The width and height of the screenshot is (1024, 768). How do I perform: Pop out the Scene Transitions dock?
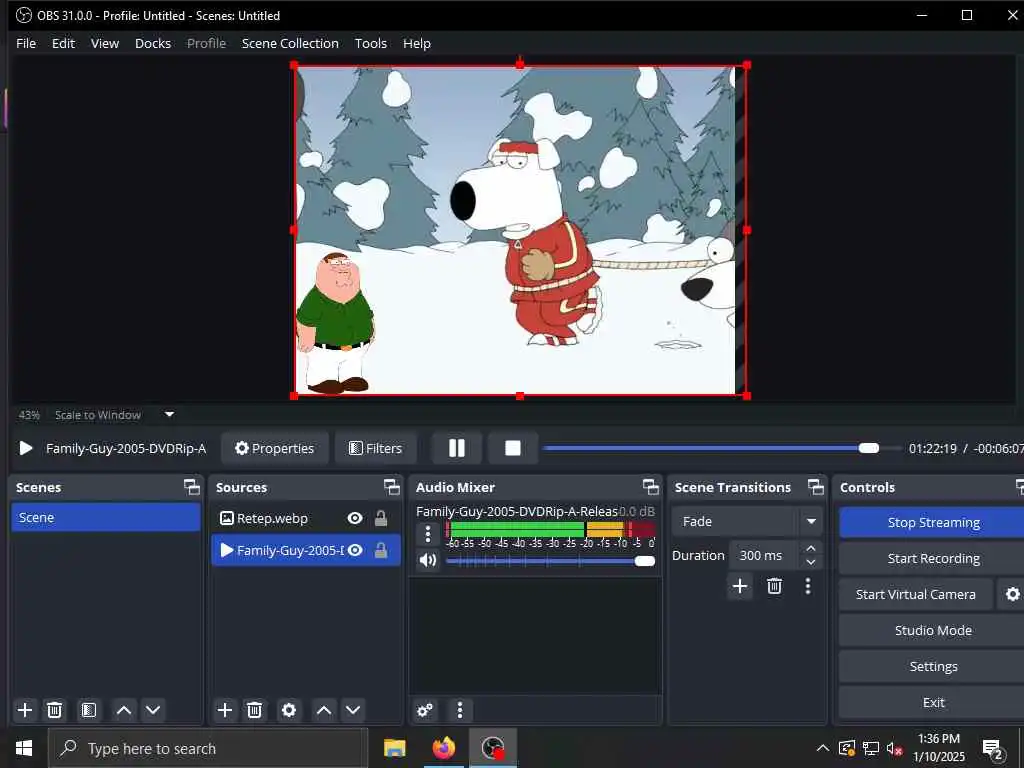point(816,487)
